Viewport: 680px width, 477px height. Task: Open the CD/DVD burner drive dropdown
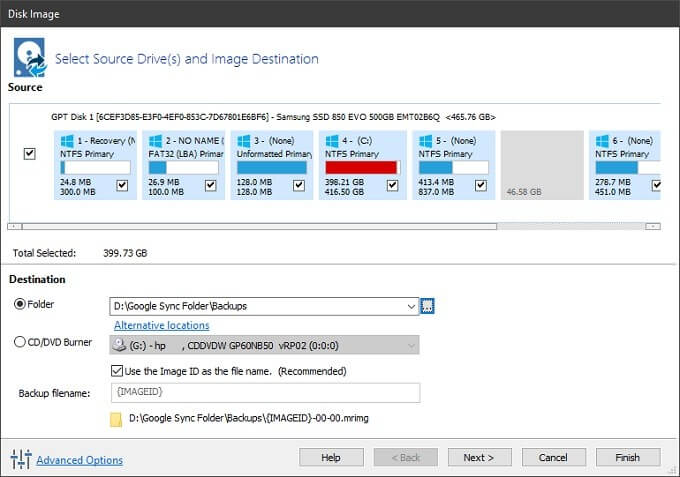coord(411,345)
